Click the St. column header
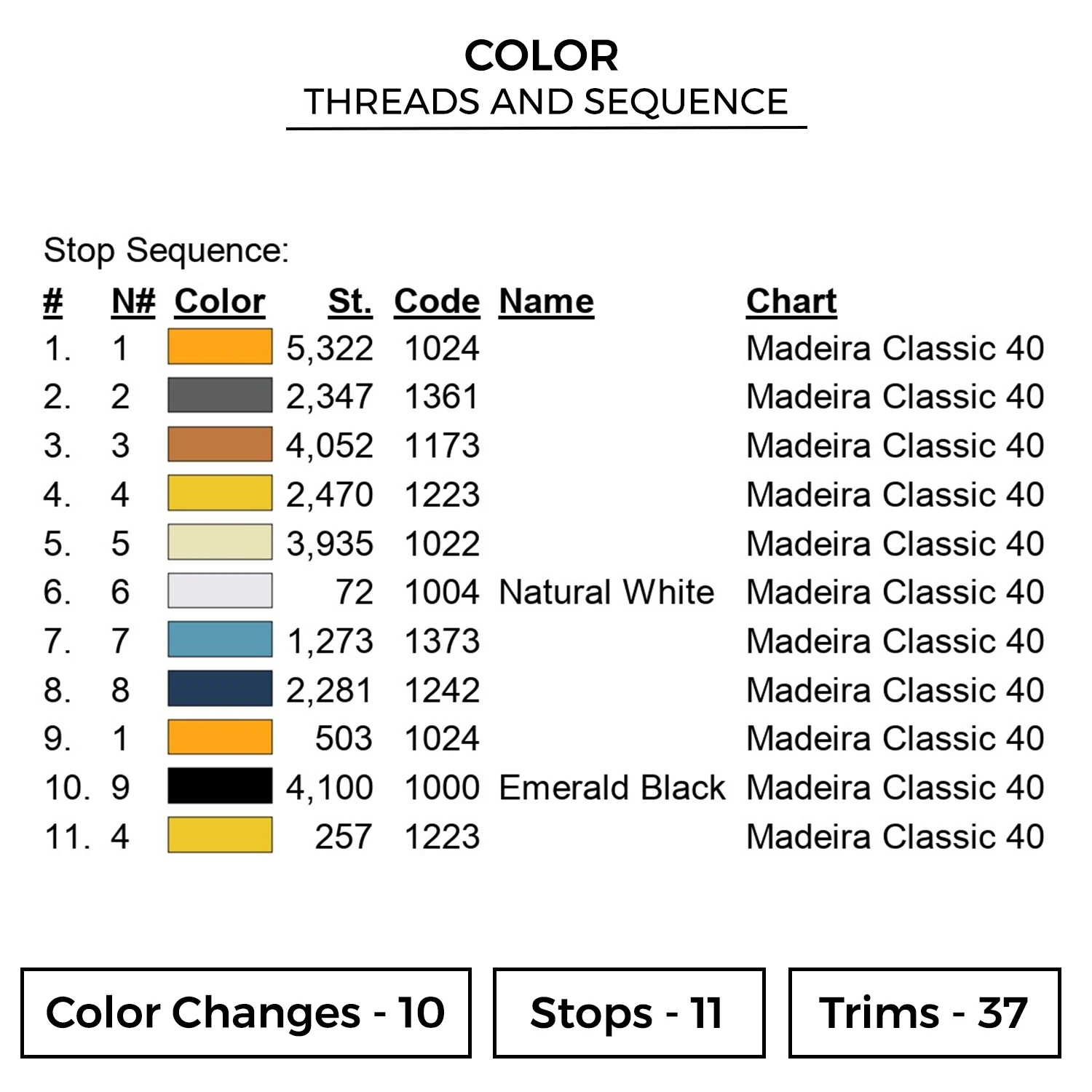Image resolution: width=1092 pixels, height=1092 pixels. [x=350, y=301]
